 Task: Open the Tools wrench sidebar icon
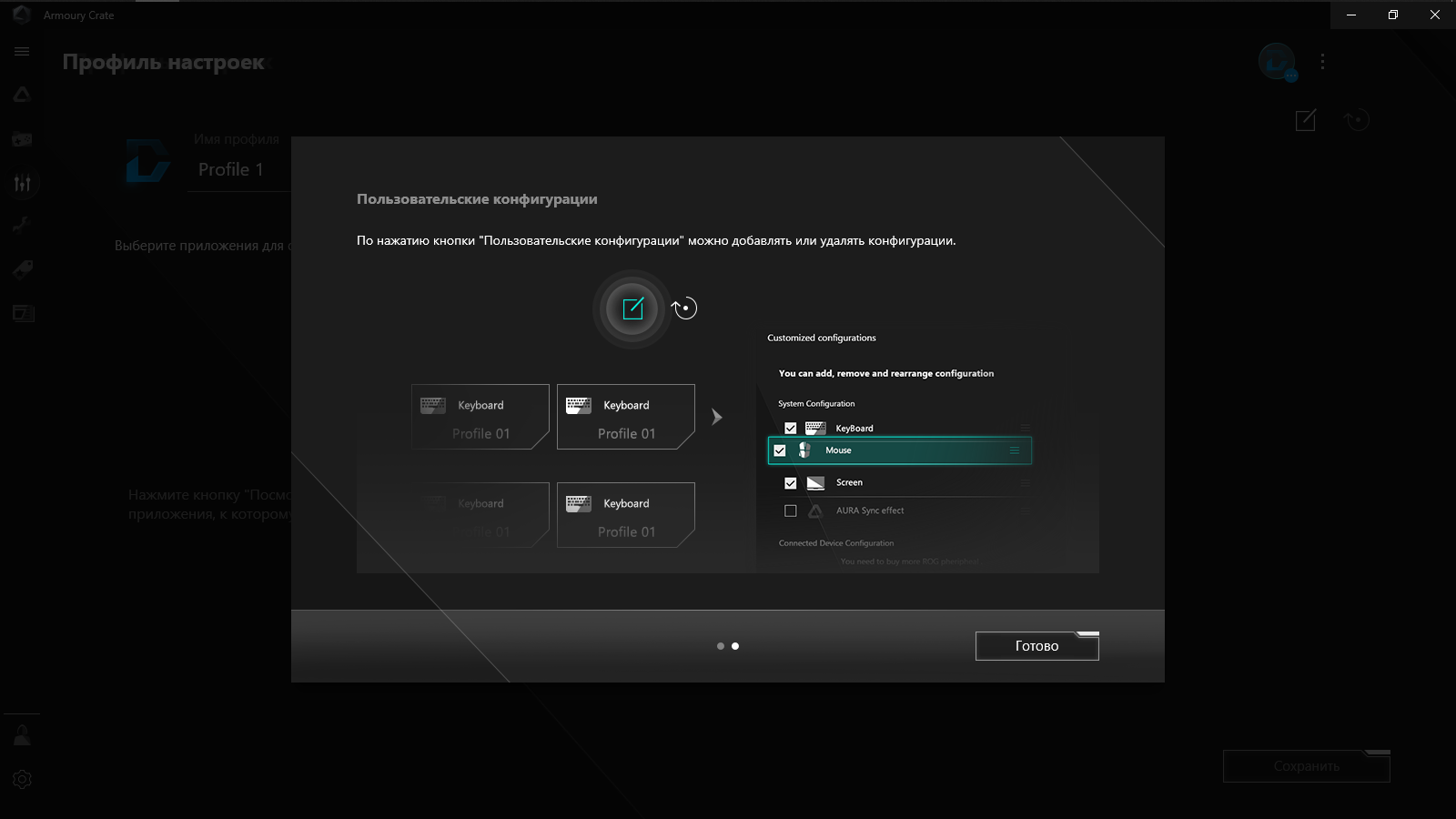click(x=22, y=226)
